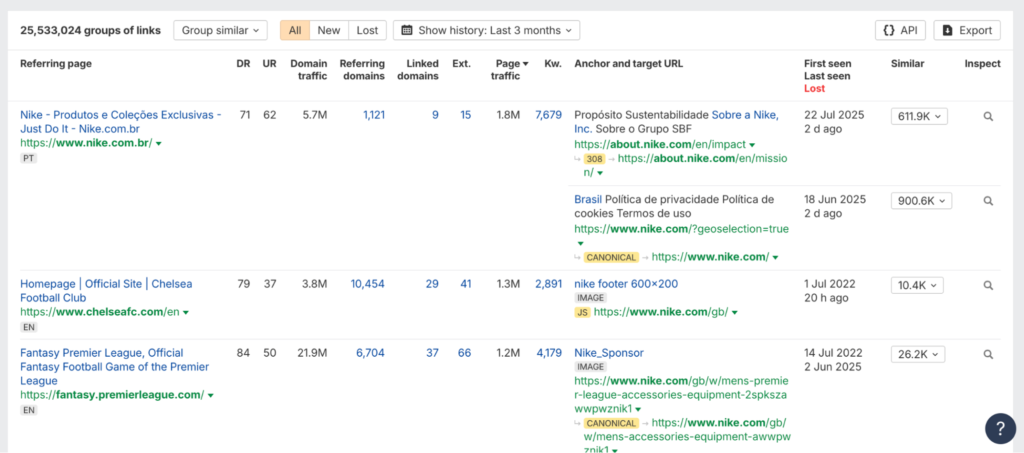Image resolution: width=1024 pixels, height=453 pixels.
Task: Open the https://about.nike.com/en/impact target URL
Action: 660,144
